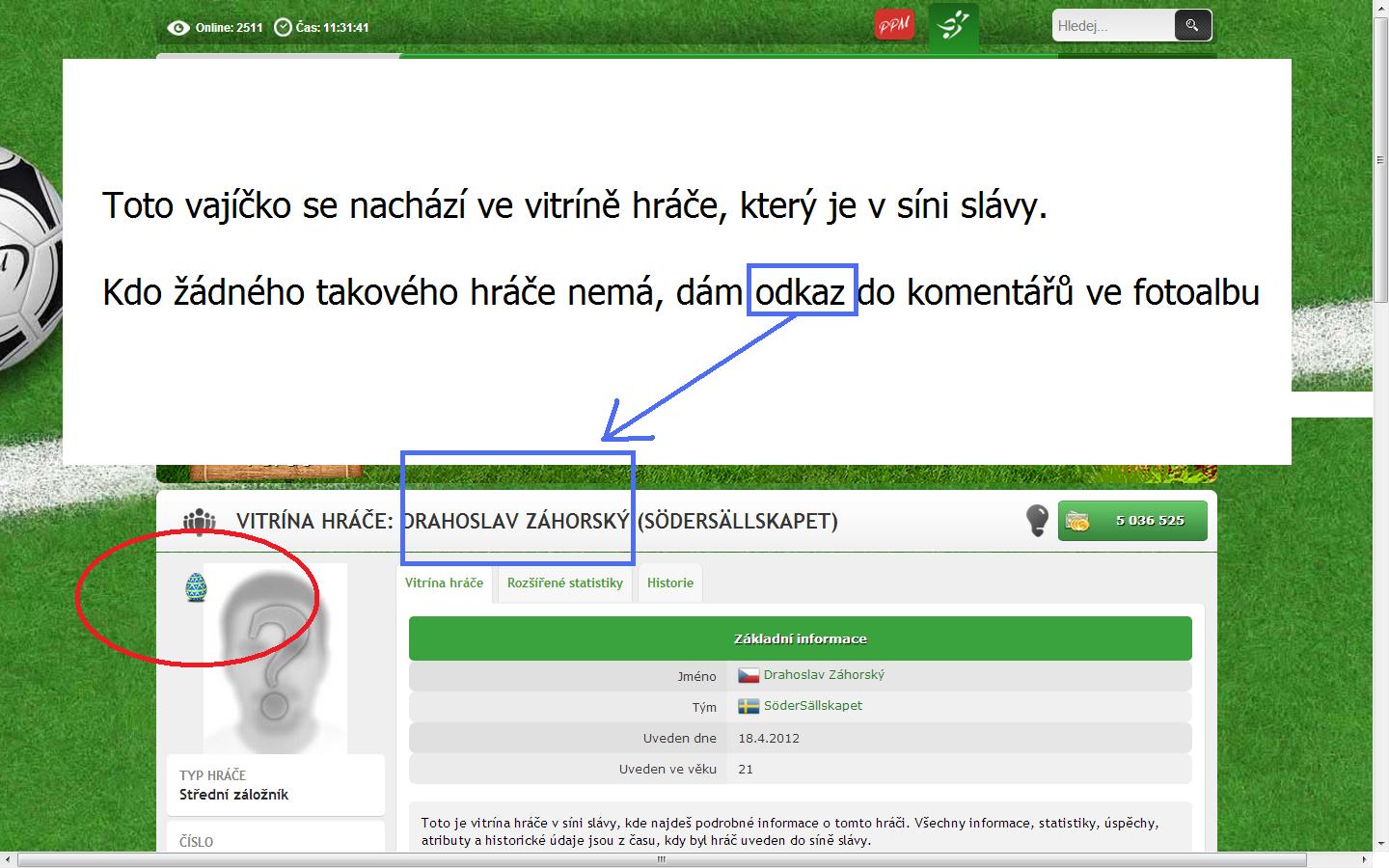Check the Online users eye icon
The width and height of the screenshot is (1389, 868).
[x=177, y=27]
